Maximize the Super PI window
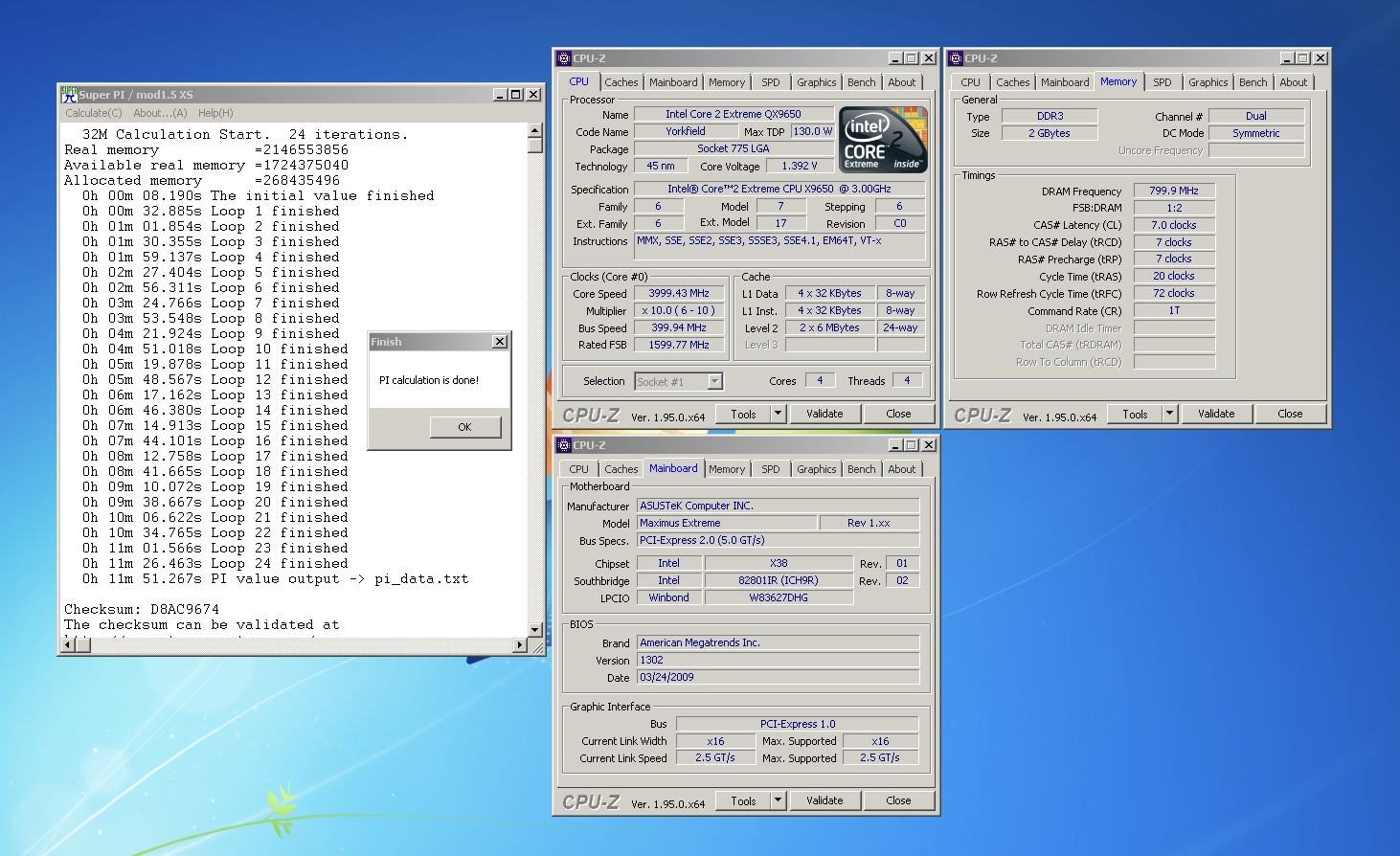 (516, 95)
